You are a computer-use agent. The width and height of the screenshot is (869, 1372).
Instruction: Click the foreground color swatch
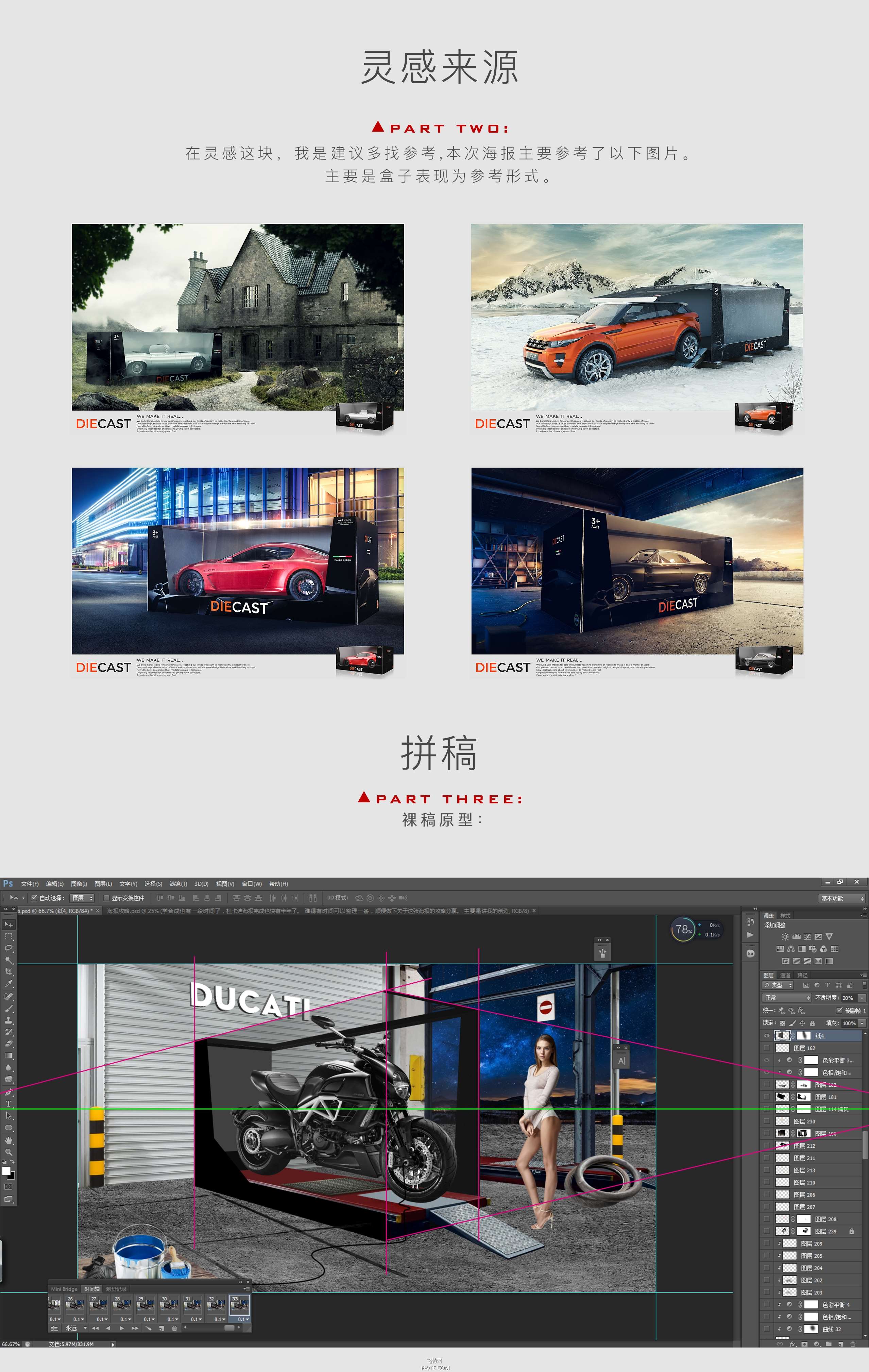pos(6,1171)
